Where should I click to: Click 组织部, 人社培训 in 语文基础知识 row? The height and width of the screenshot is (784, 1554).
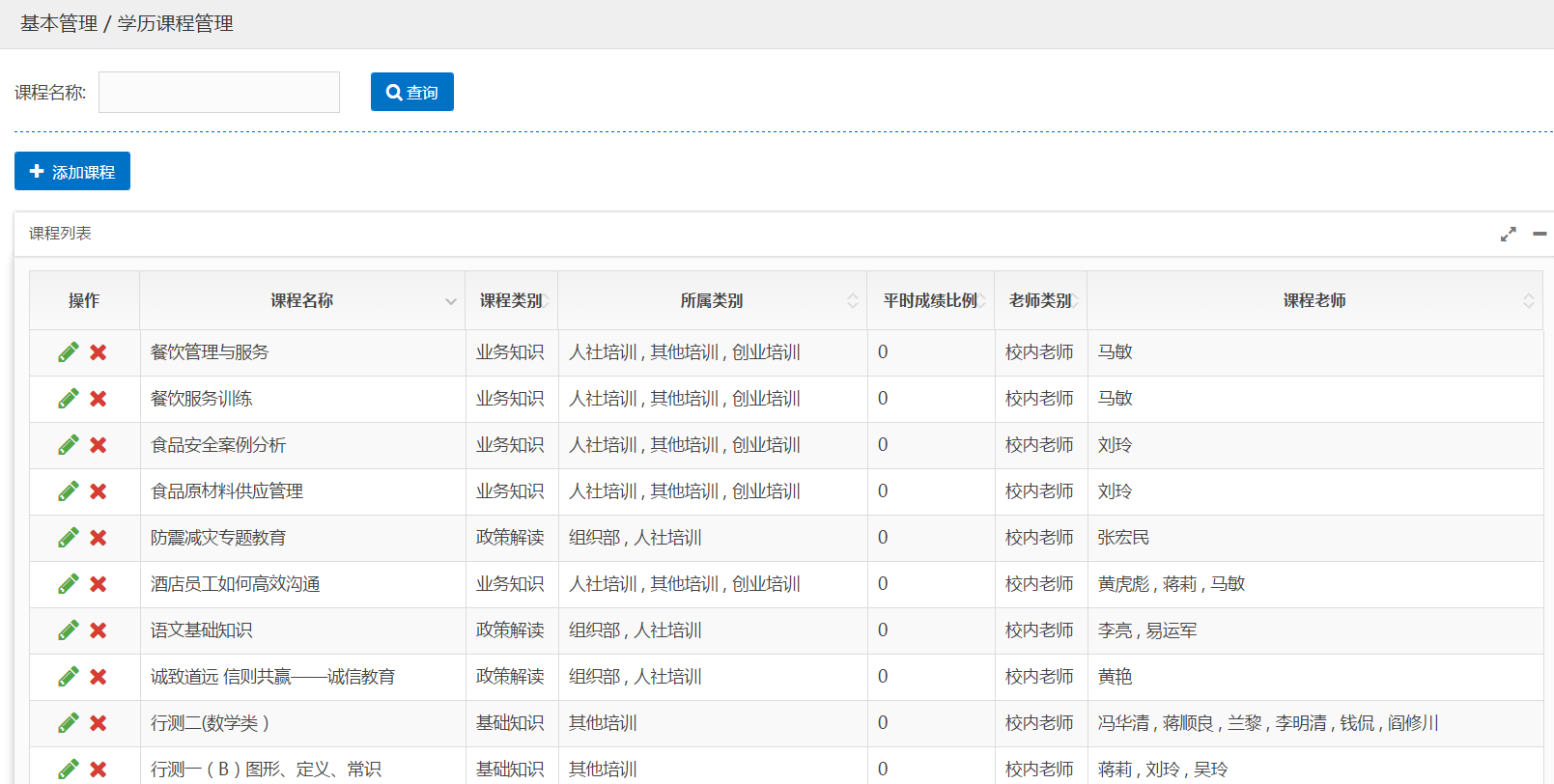(x=712, y=630)
